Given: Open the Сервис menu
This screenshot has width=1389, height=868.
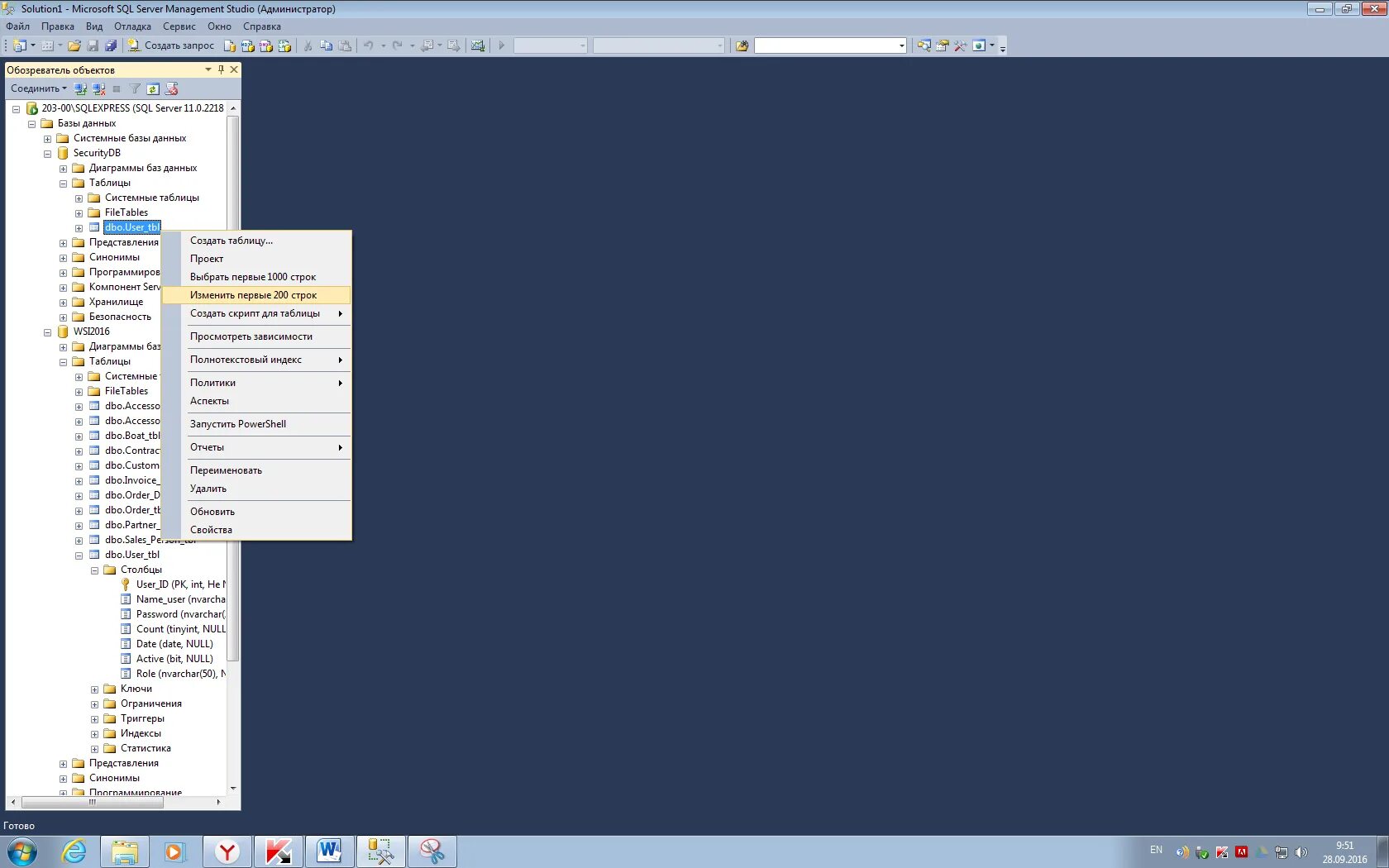Looking at the screenshot, I should (179, 26).
